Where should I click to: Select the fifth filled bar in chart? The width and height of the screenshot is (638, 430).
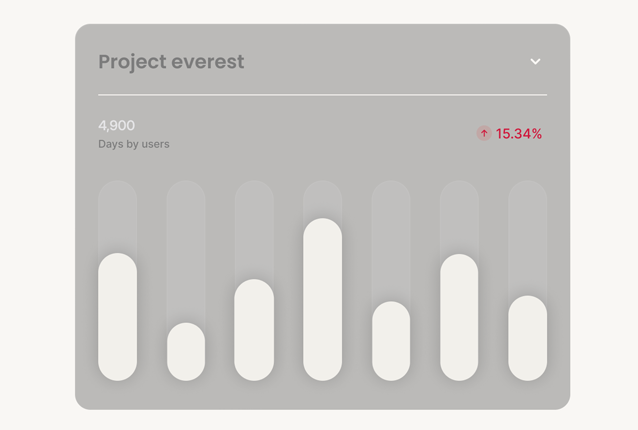391,341
